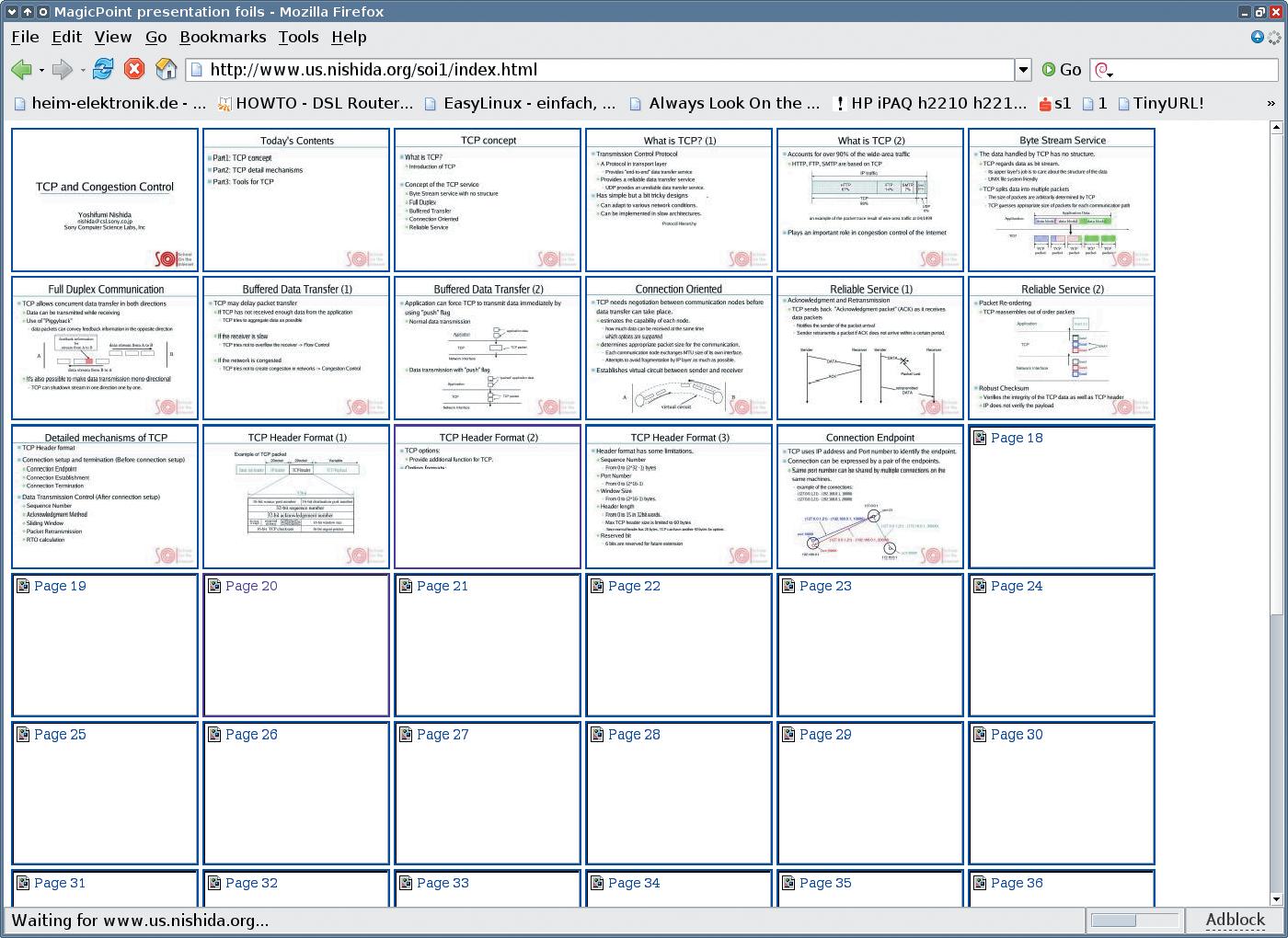The image size is (1288, 938).
Task: Go back with the green left arrow
Action: tap(21, 69)
